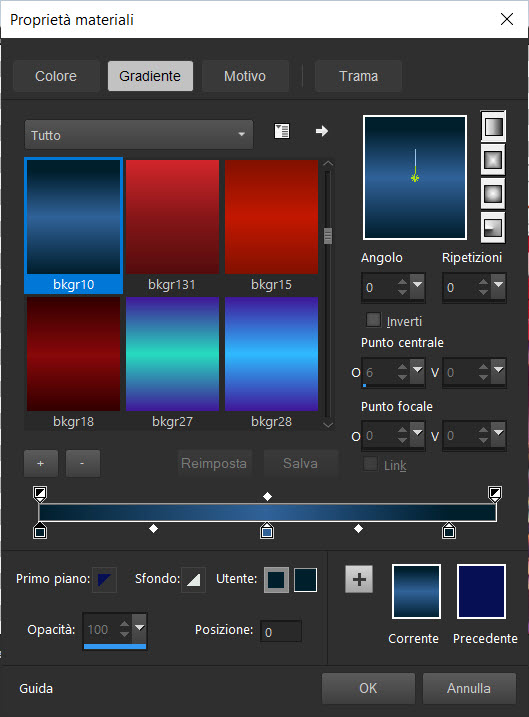The image size is (529, 717).
Task: Select the sunburst gradient style icon
Action: click(493, 194)
